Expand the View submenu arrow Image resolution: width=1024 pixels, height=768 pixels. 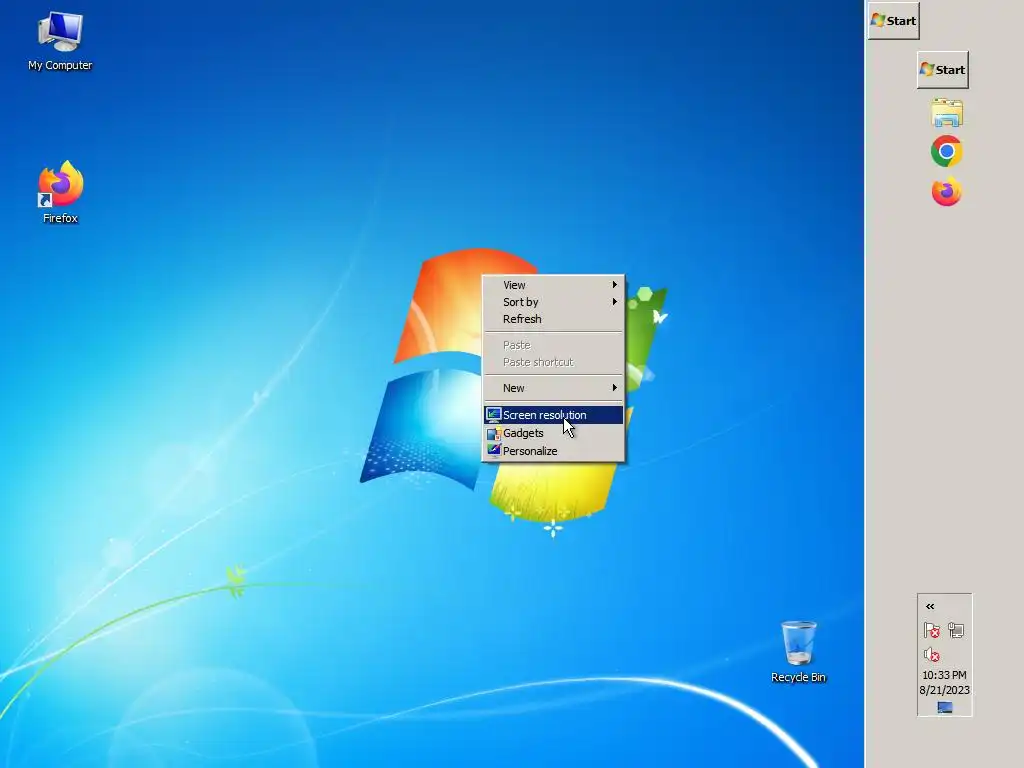pyautogui.click(x=615, y=285)
